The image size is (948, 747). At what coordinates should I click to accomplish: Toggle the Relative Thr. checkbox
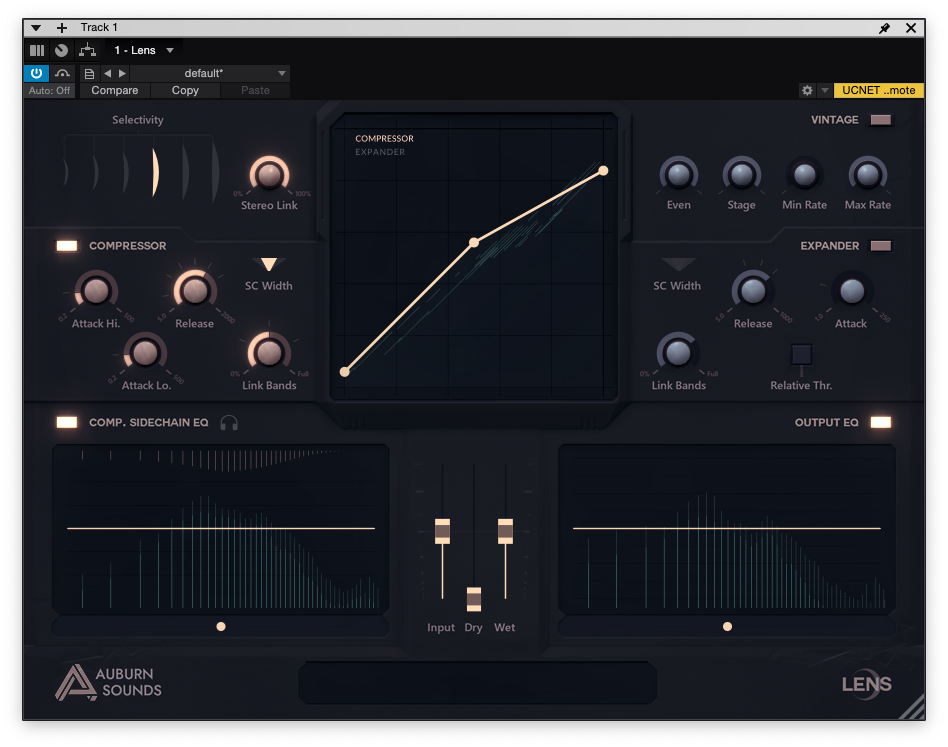[802, 355]
